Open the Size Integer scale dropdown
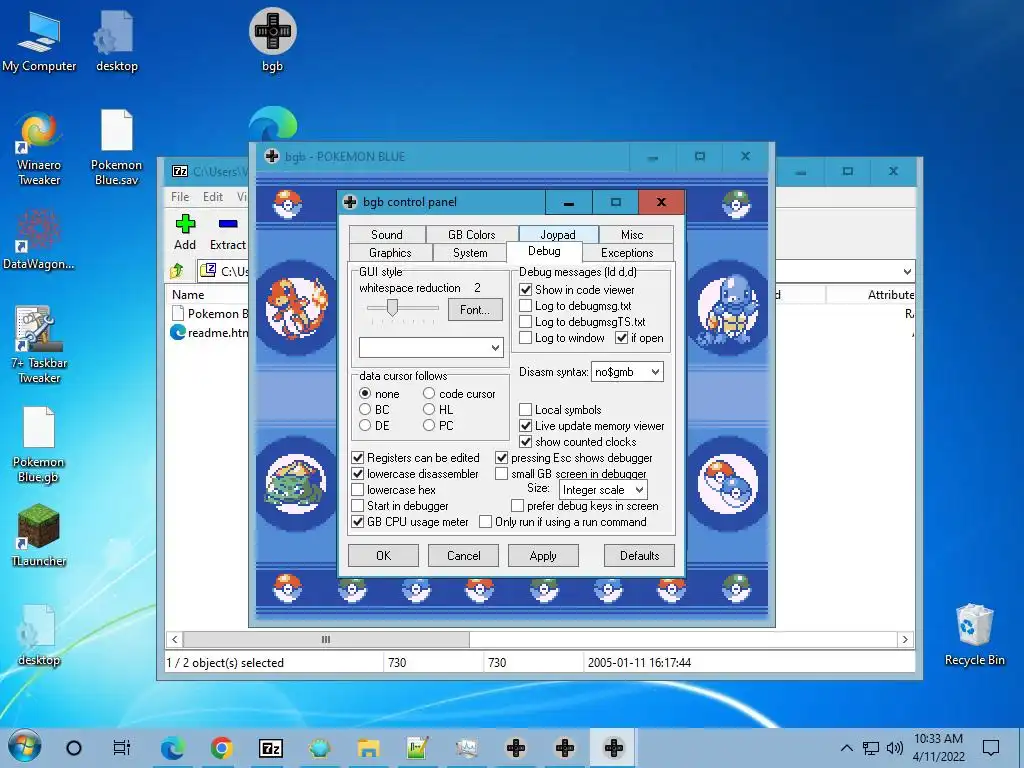 (603, 490)
